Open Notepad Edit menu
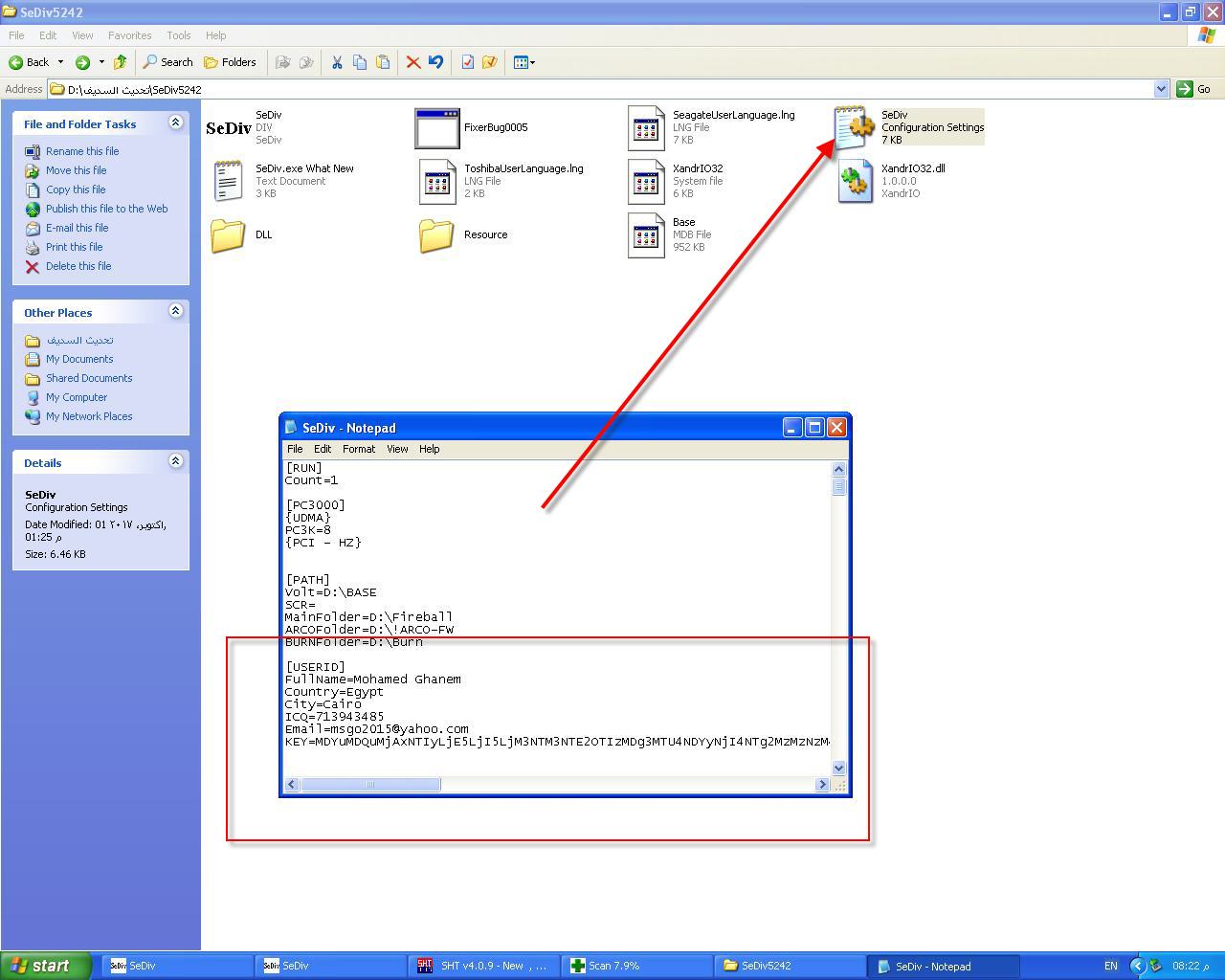 [x=323, y=449]
